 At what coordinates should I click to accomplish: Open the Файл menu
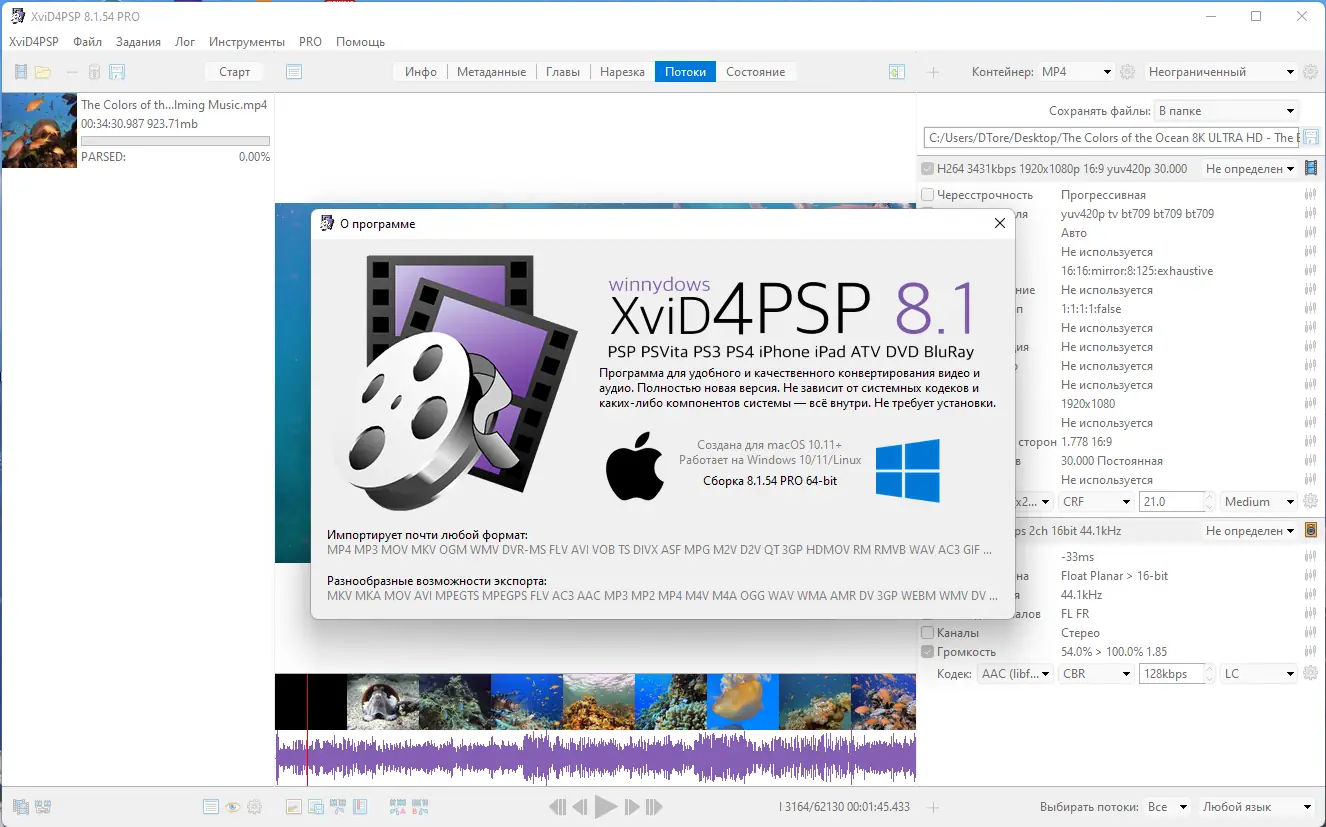point(87,42)
